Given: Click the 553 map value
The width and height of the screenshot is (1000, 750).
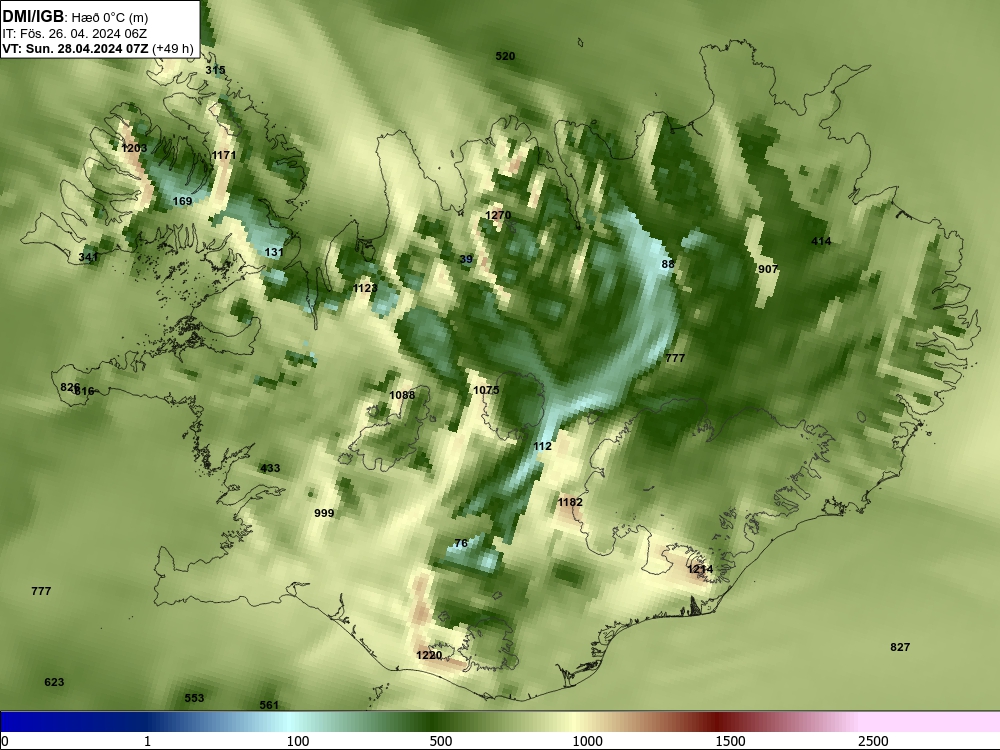Looking at the screenshot, I should [195, 698].
